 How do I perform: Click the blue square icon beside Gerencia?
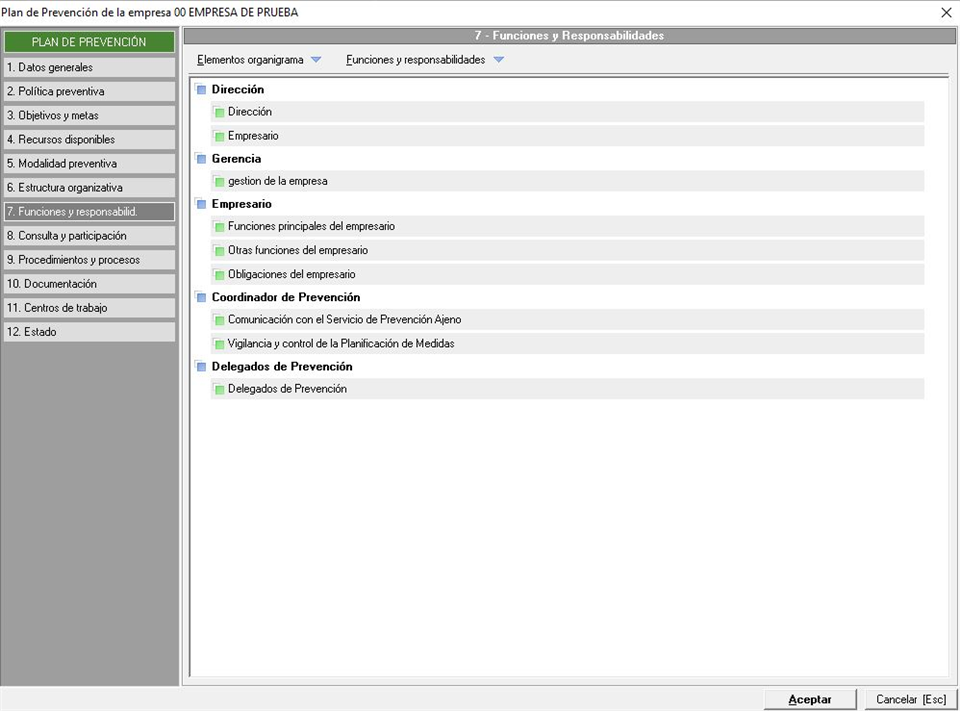(201, 159)
